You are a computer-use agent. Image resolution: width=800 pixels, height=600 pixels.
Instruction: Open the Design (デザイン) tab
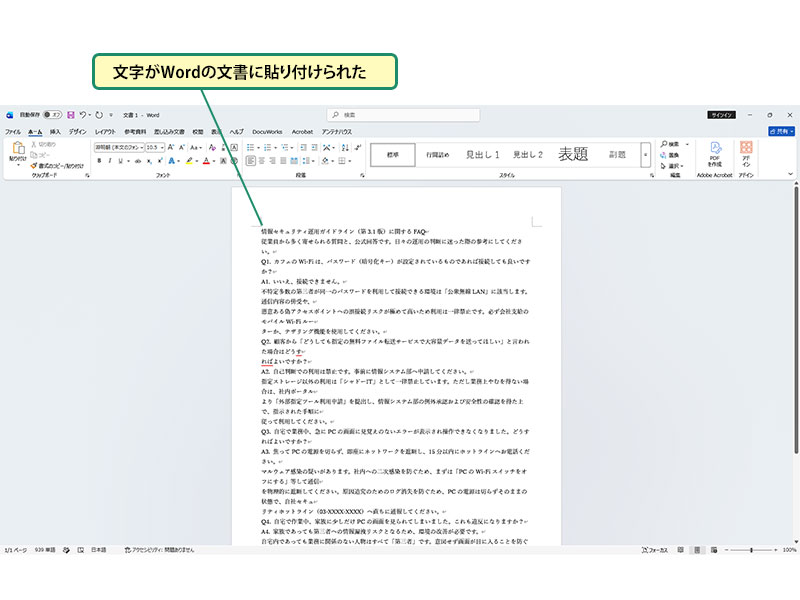(78, 132)
